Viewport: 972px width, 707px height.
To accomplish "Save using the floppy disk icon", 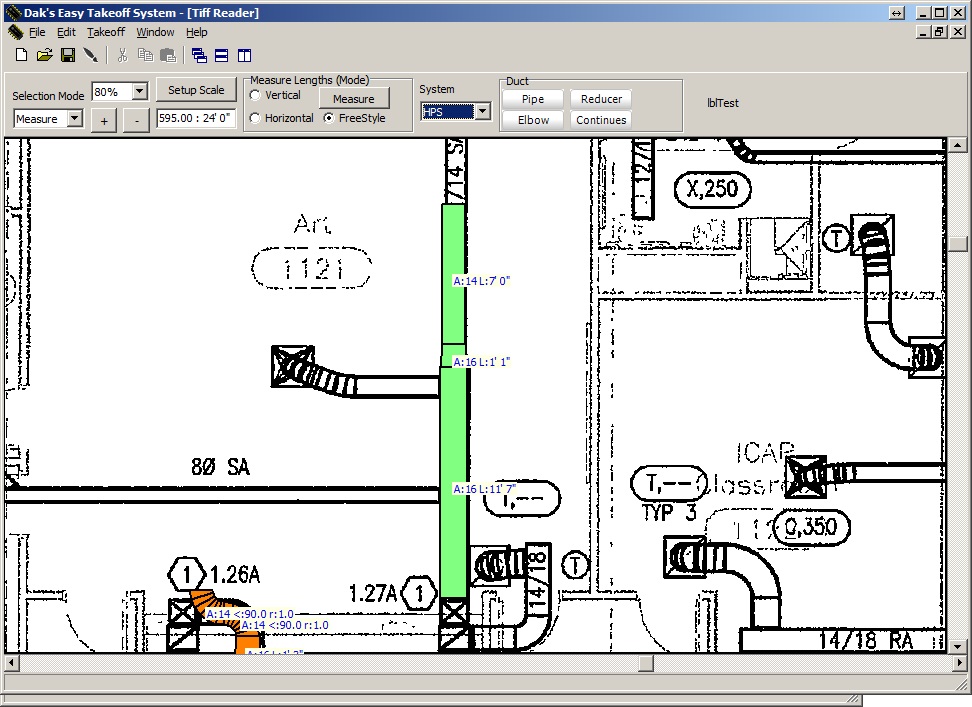I will (x=68, y=55).
